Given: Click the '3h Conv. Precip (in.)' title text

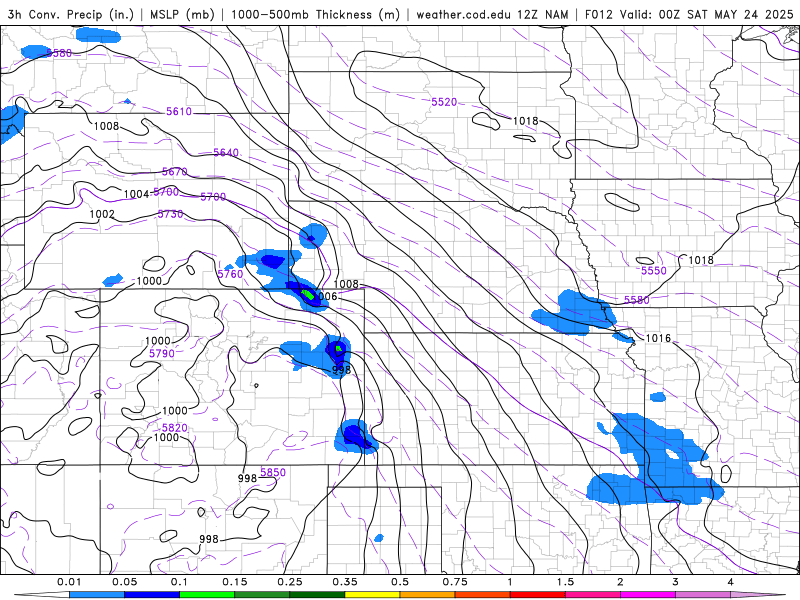Looking at the screenshot, I should 70,14.
